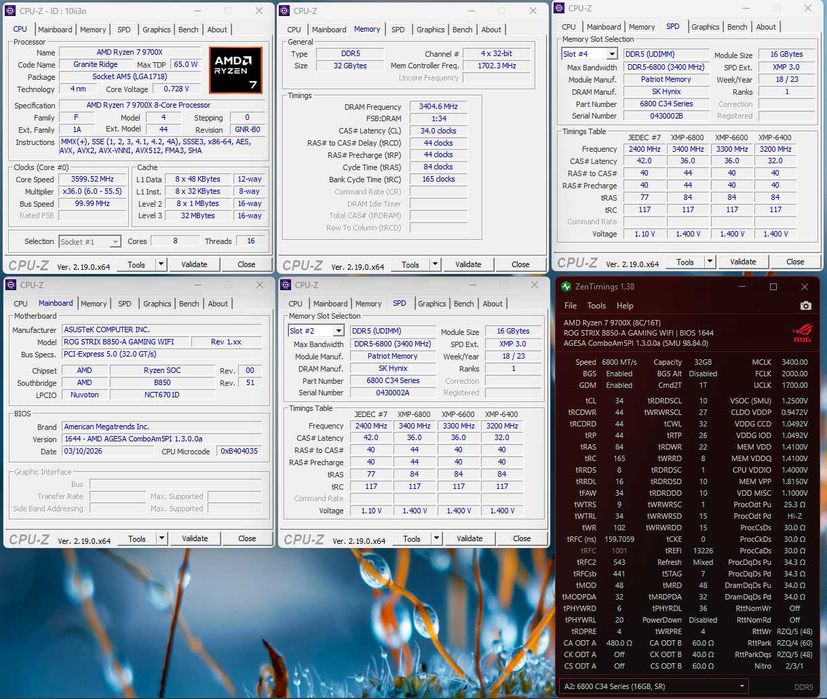The height and width of the screenshot is (699, 827).
Task: Open the Slot #4 memory slot dropdown
Action: (x=611, y=54)
